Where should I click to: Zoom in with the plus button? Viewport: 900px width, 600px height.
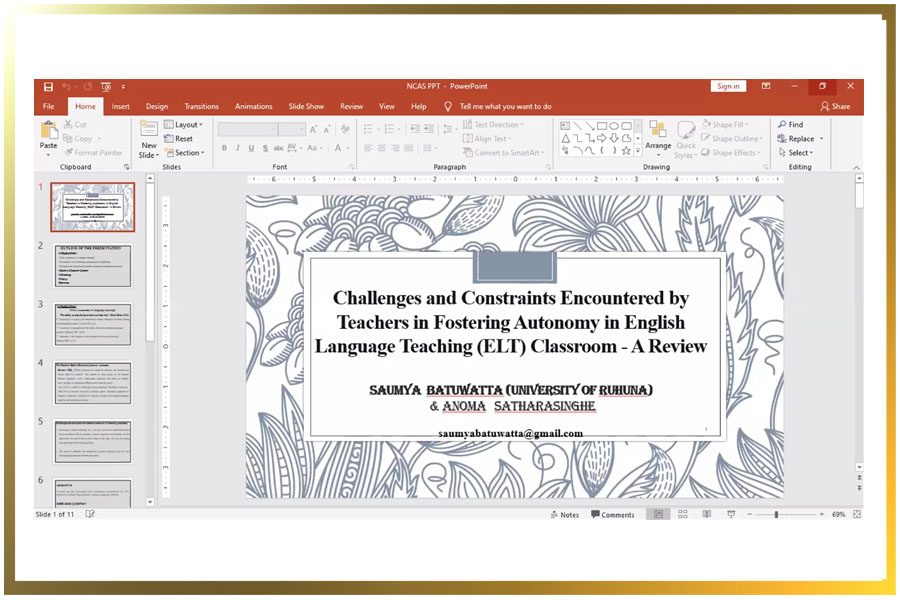coord(822,514)
